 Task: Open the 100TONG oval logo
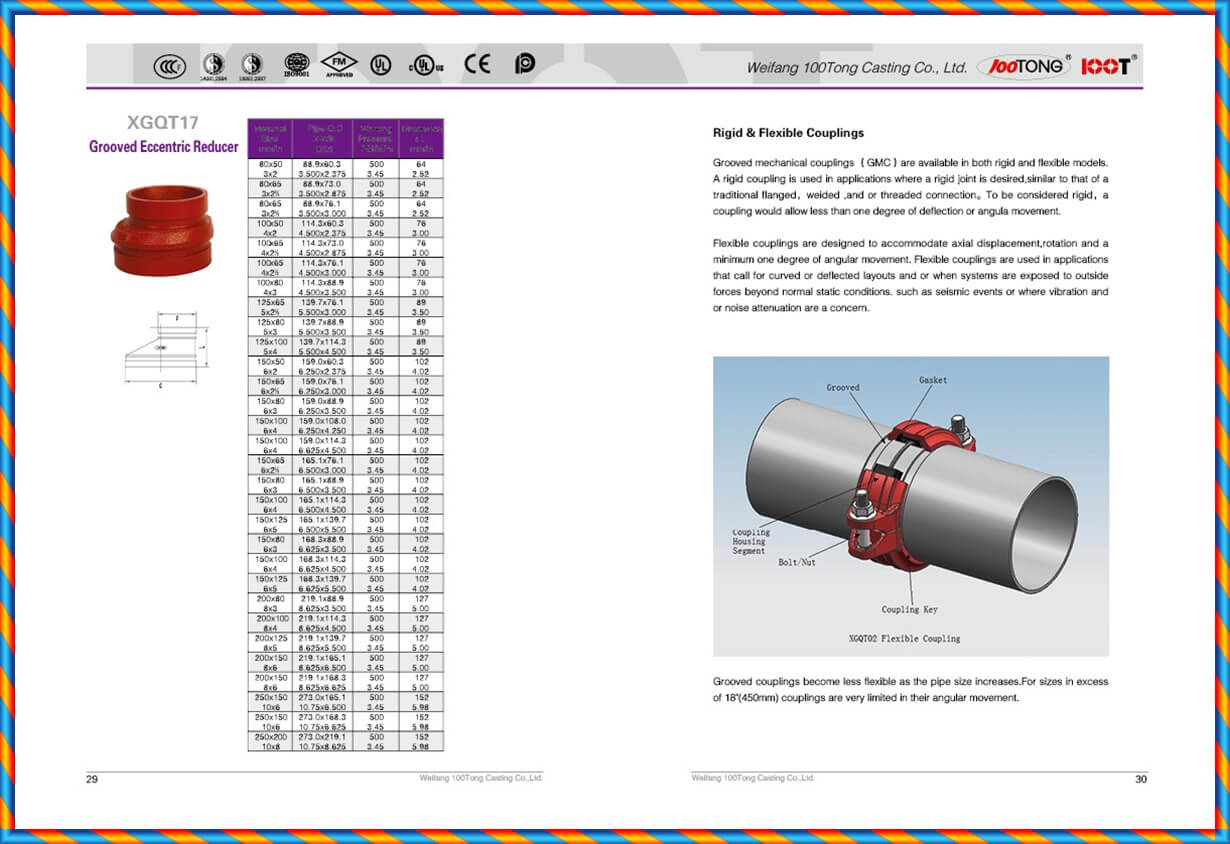pyautogui.click(x=1023, y=64)
